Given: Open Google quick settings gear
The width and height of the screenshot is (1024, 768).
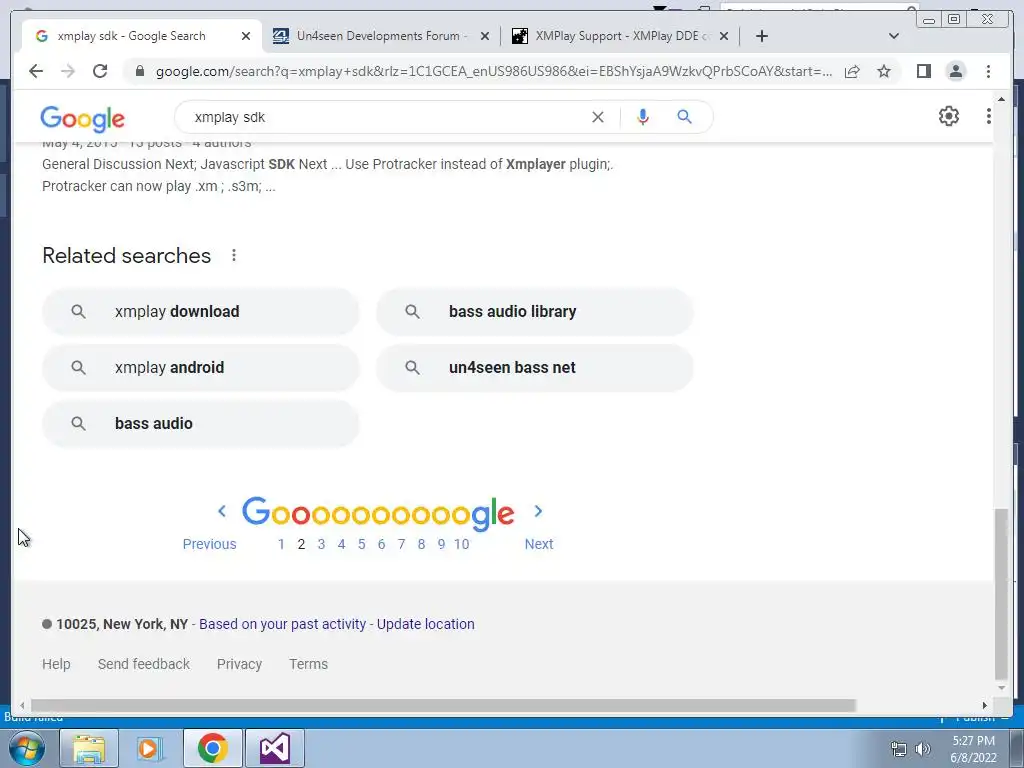Looking at the screenshot, I should coord(948,116).
